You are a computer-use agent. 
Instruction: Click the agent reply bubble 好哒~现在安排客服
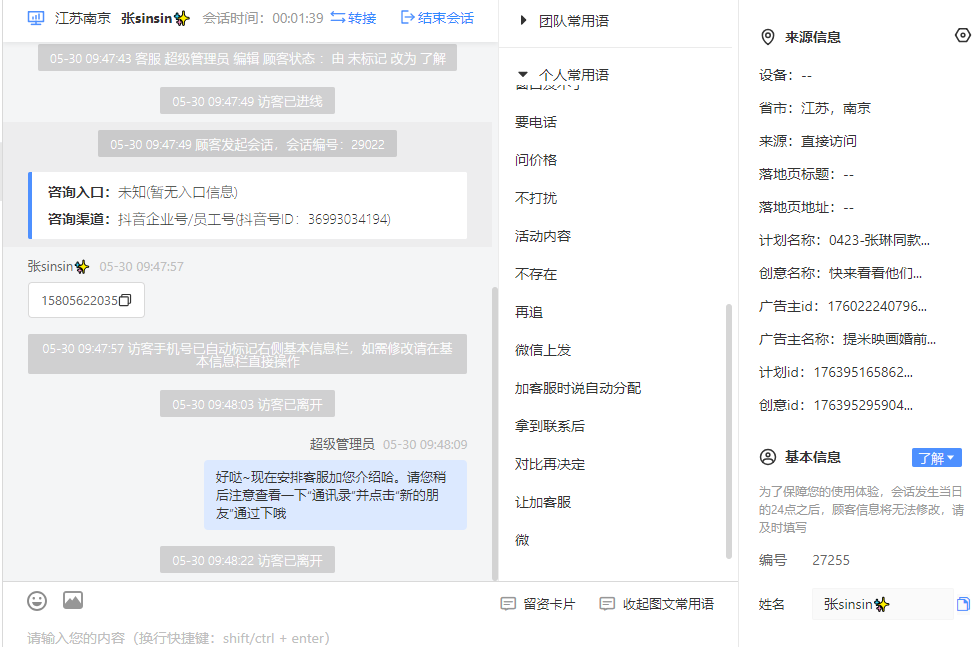(x=335, y=495)
